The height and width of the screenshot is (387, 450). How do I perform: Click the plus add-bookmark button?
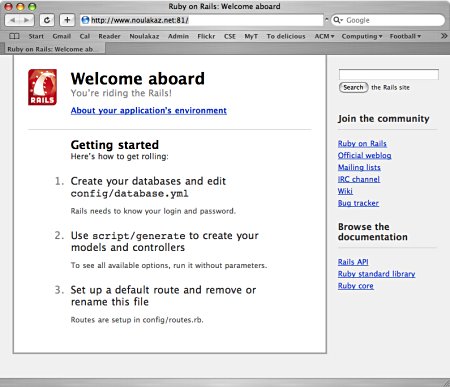pyautogui.click(x=67, y=20)
